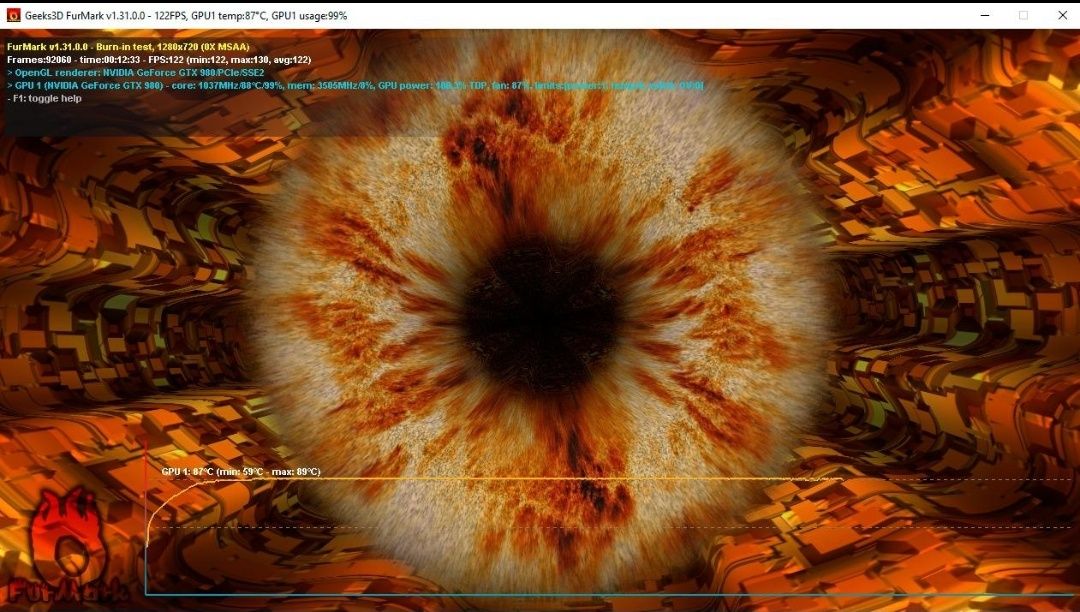
Task: Click the 'OpenGL renderer: NVIDIA GeForce GTX 980' line
Action: 136,72
